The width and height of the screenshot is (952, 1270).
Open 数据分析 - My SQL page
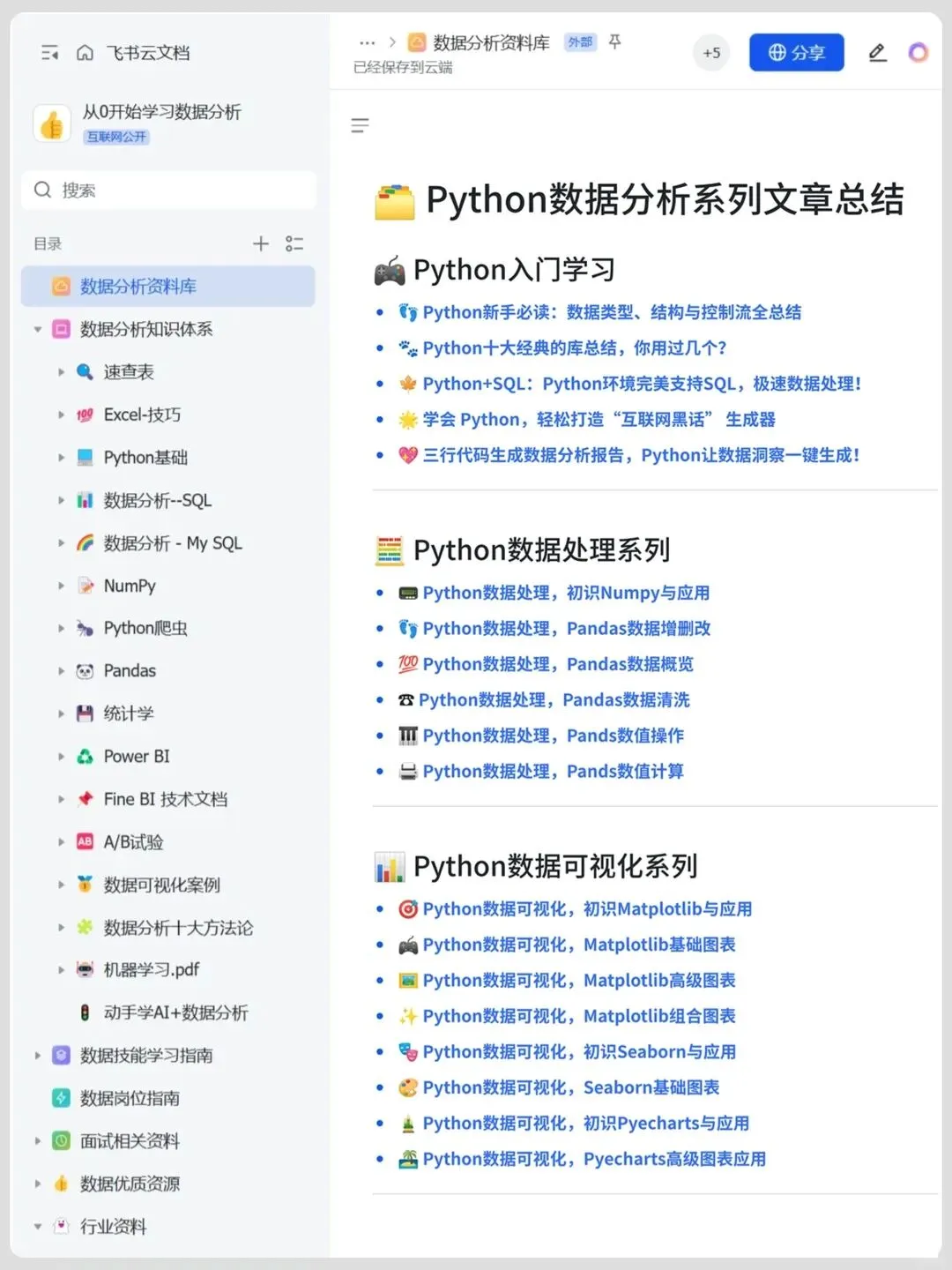[x=173, y=543]
